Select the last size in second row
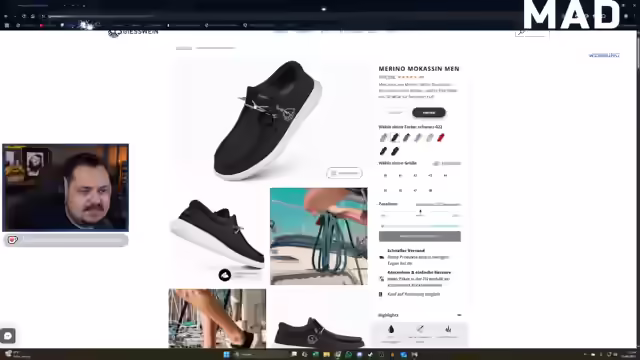Image resolution: width=640 pixels, height=360 pixels. [430, 190]
